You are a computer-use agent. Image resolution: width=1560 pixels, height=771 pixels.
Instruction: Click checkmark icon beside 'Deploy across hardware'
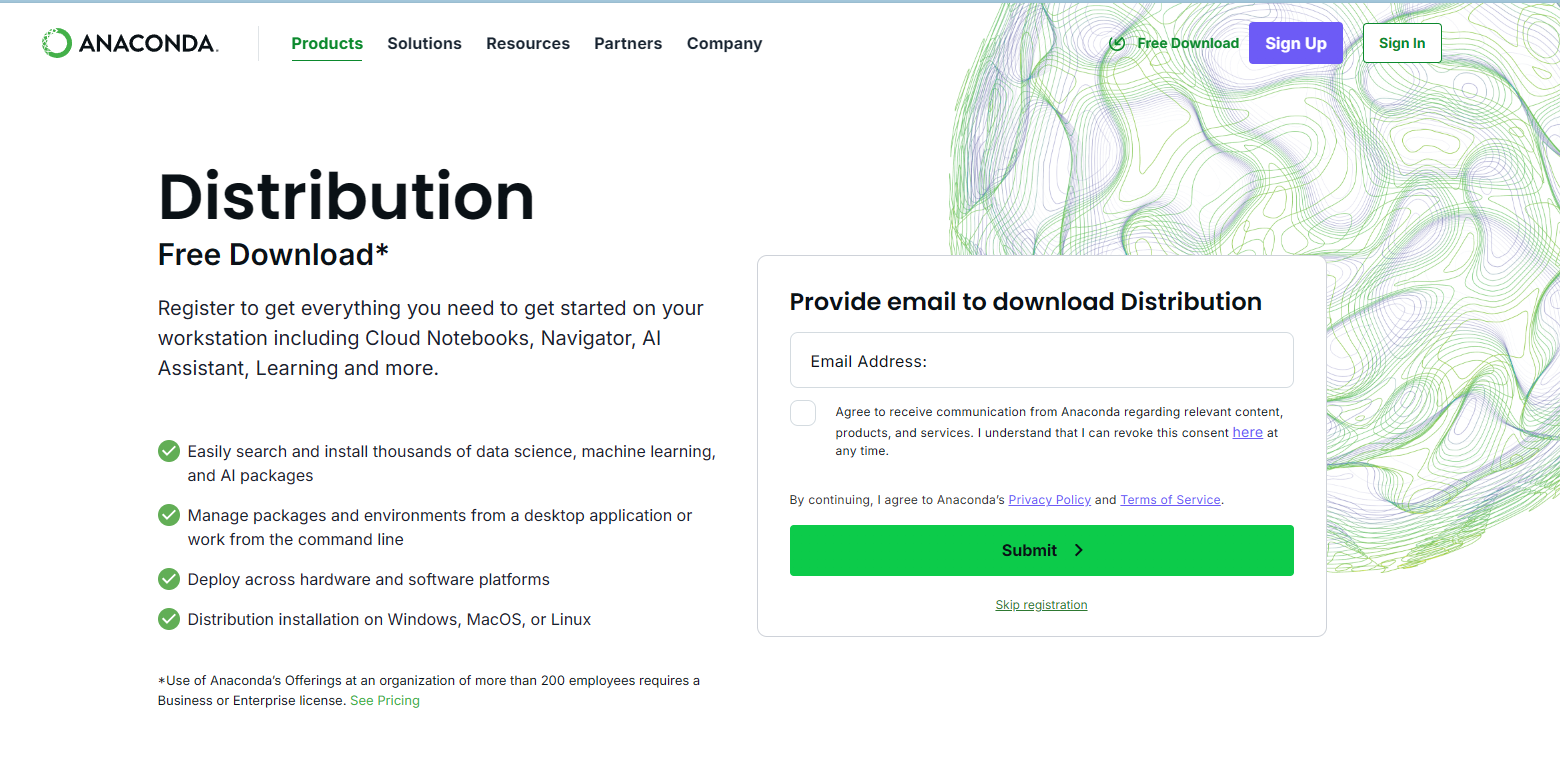(x=169, y=579)
